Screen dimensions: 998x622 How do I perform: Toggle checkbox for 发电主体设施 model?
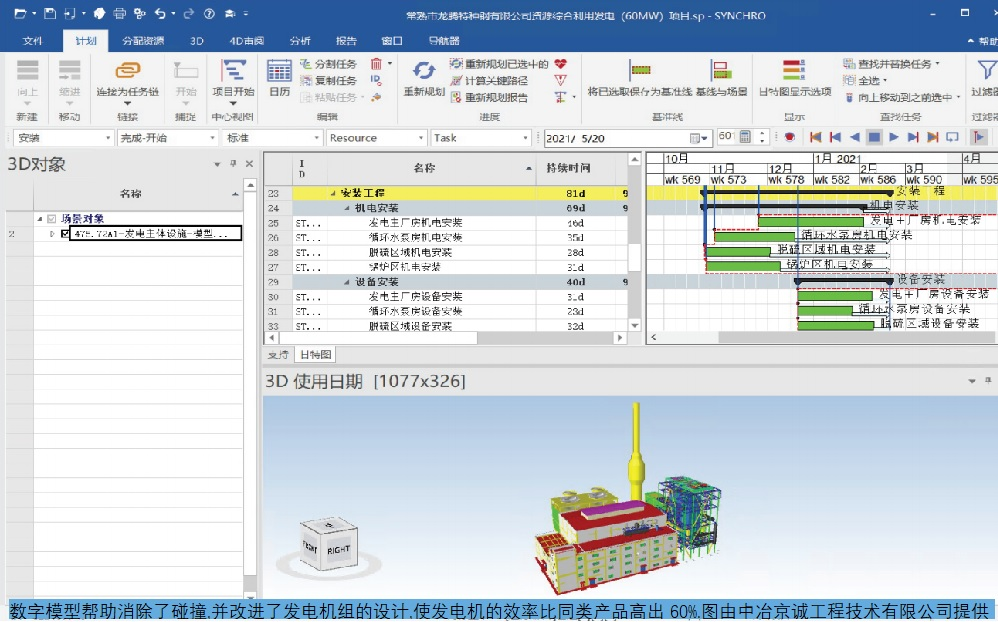click(x=65, y=234)
